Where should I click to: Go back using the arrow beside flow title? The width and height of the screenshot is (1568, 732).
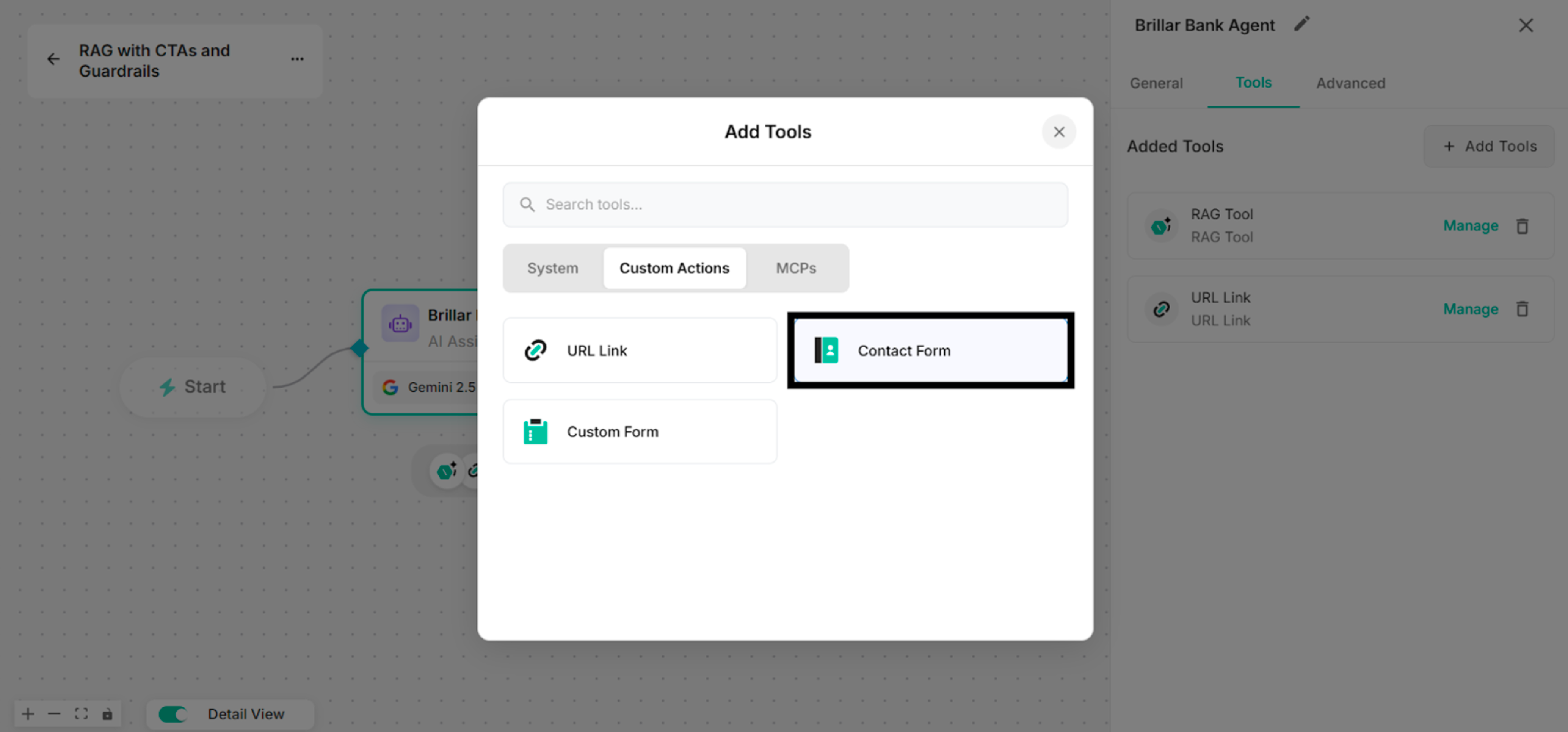pyautogui.click(x=53, y=59)
